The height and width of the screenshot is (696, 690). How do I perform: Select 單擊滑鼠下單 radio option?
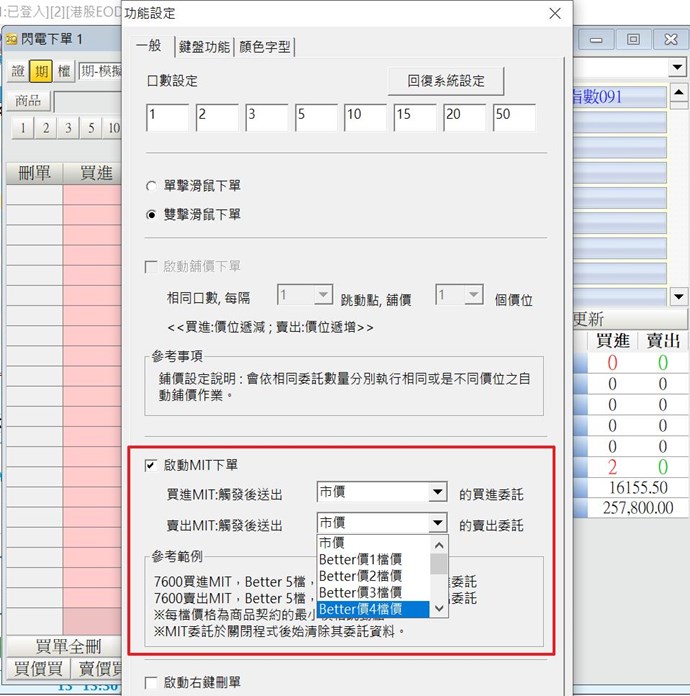point(151,186)
